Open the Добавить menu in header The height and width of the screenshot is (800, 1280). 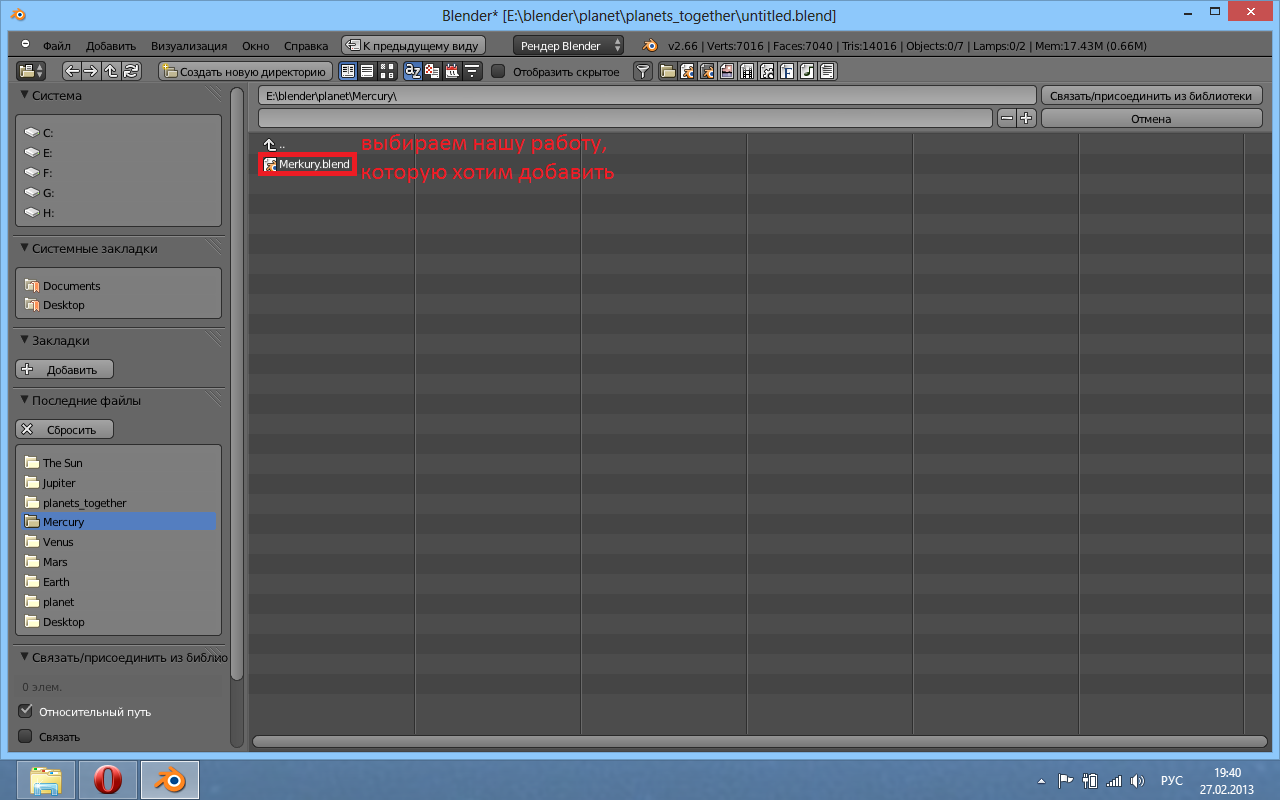click(x=111, y=46)
